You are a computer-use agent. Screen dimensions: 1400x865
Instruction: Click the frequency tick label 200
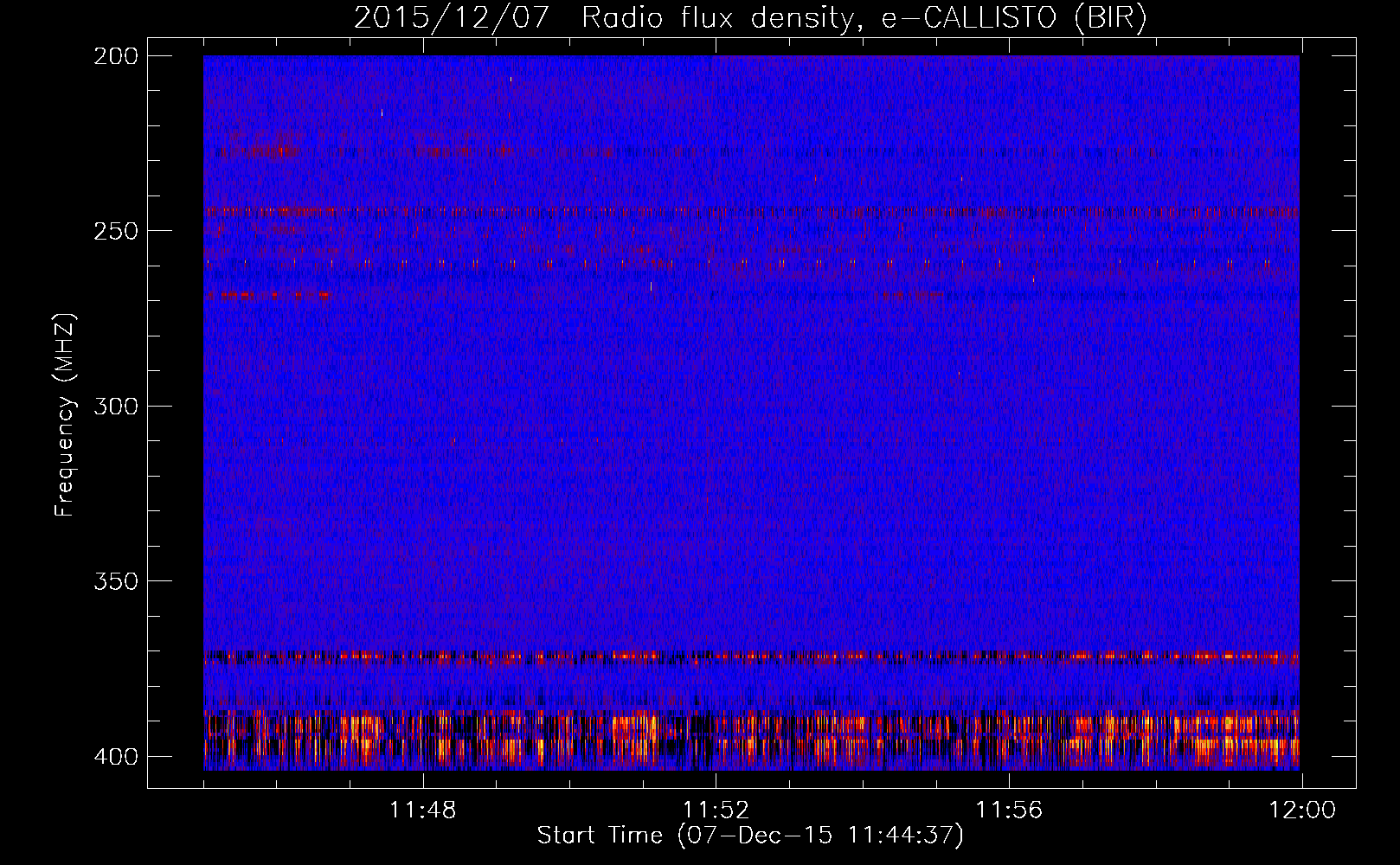116,56
